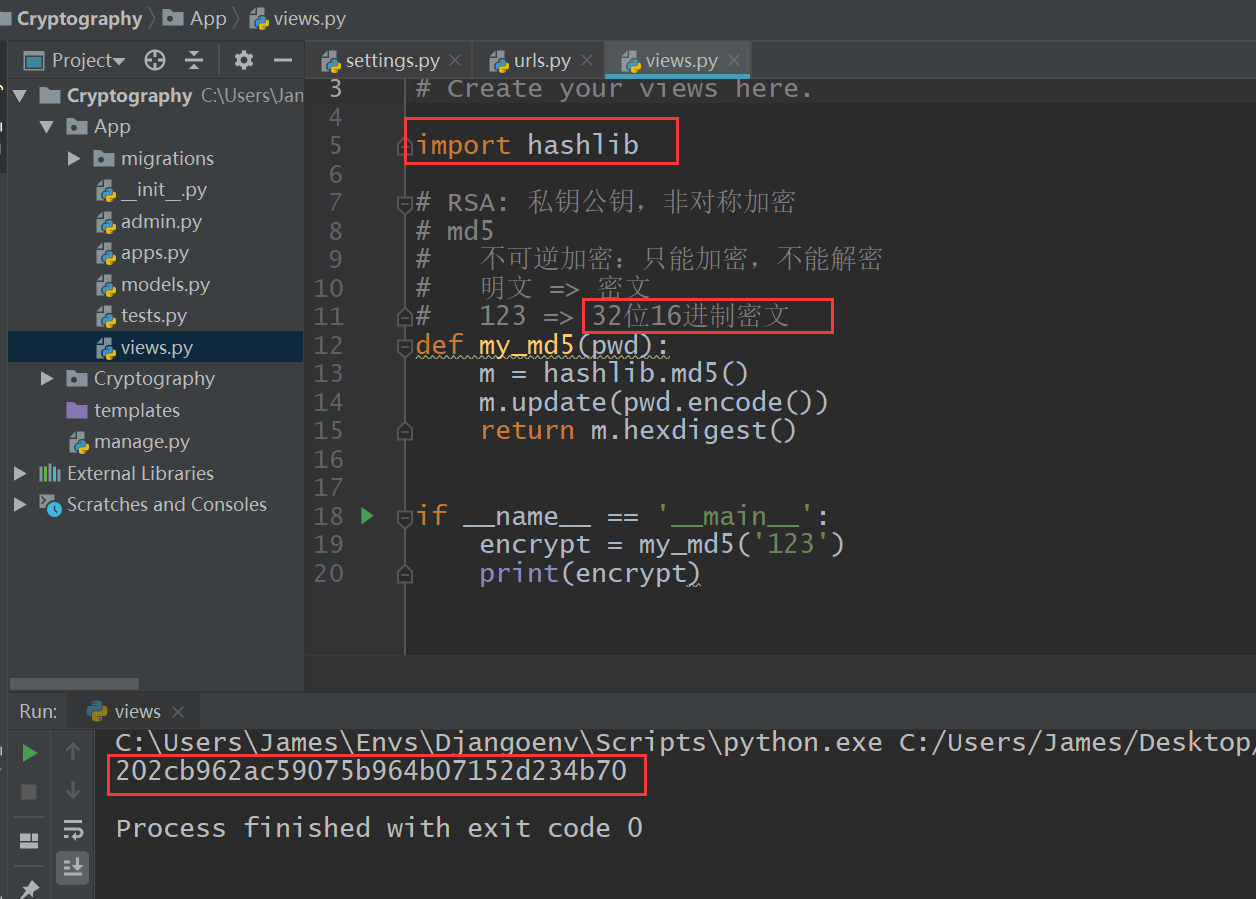The width and height of the screenshot is (1256, 899).
Task: Select the views run tab
Action: pos(127,711)
